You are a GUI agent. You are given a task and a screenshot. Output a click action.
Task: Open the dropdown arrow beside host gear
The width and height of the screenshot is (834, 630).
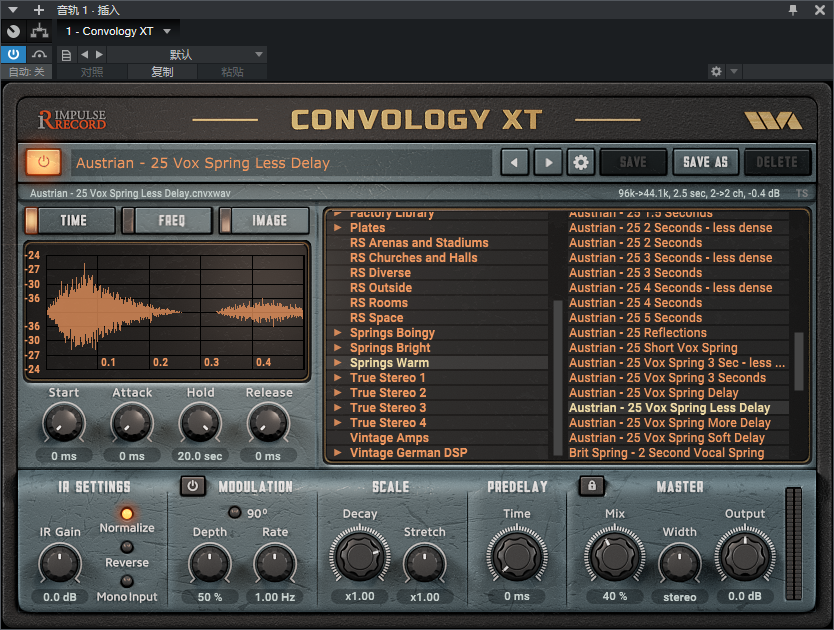(x=734, y=71)
